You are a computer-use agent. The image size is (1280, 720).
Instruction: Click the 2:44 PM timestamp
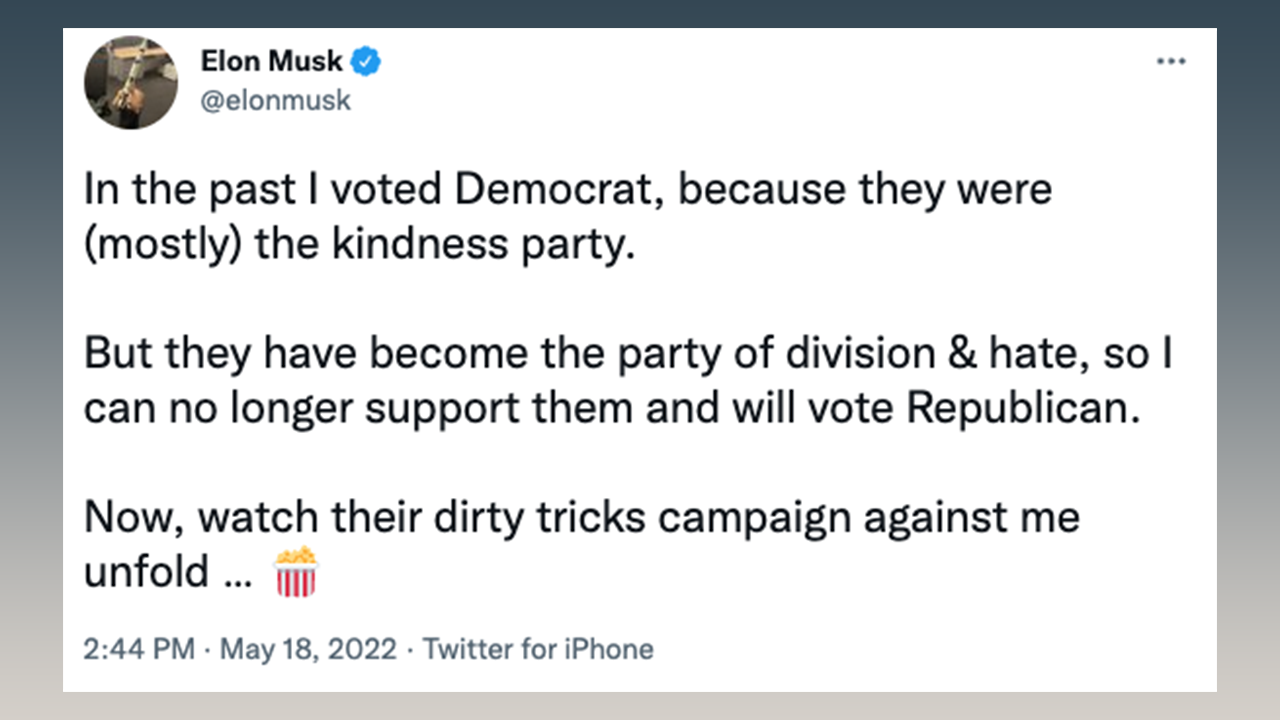click(x=139, y=649)
